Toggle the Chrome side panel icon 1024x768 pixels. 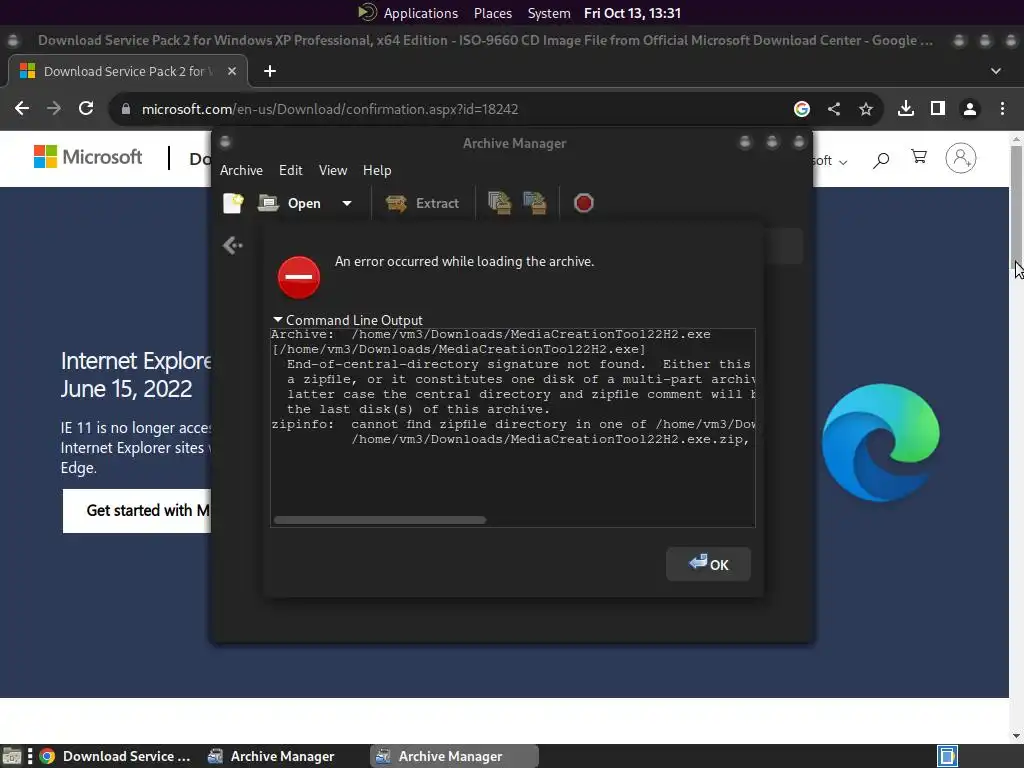(x=938, y=108)
